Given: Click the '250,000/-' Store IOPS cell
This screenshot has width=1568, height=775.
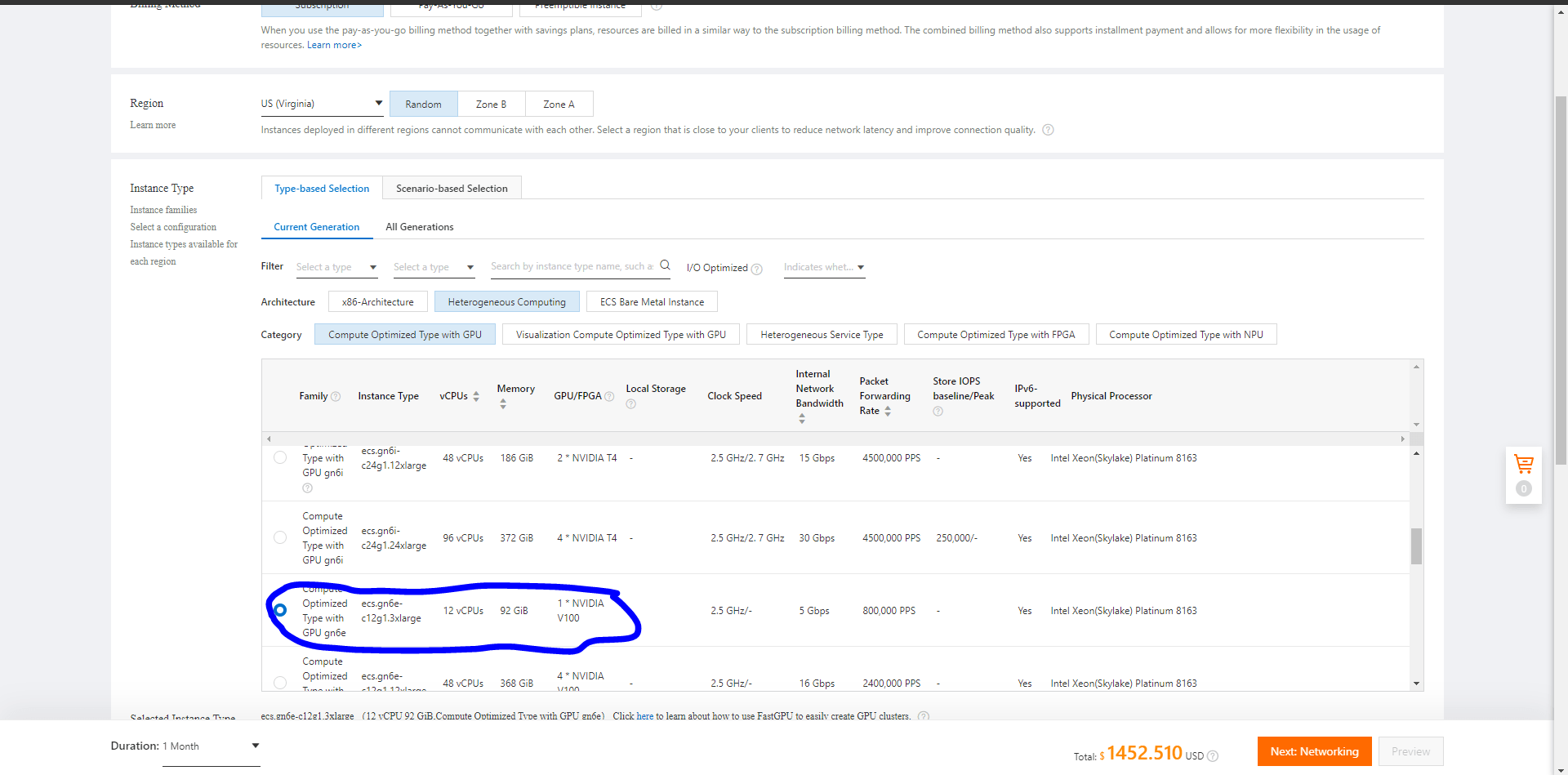Looking at the screenshot, I should [x=956, y=538].
